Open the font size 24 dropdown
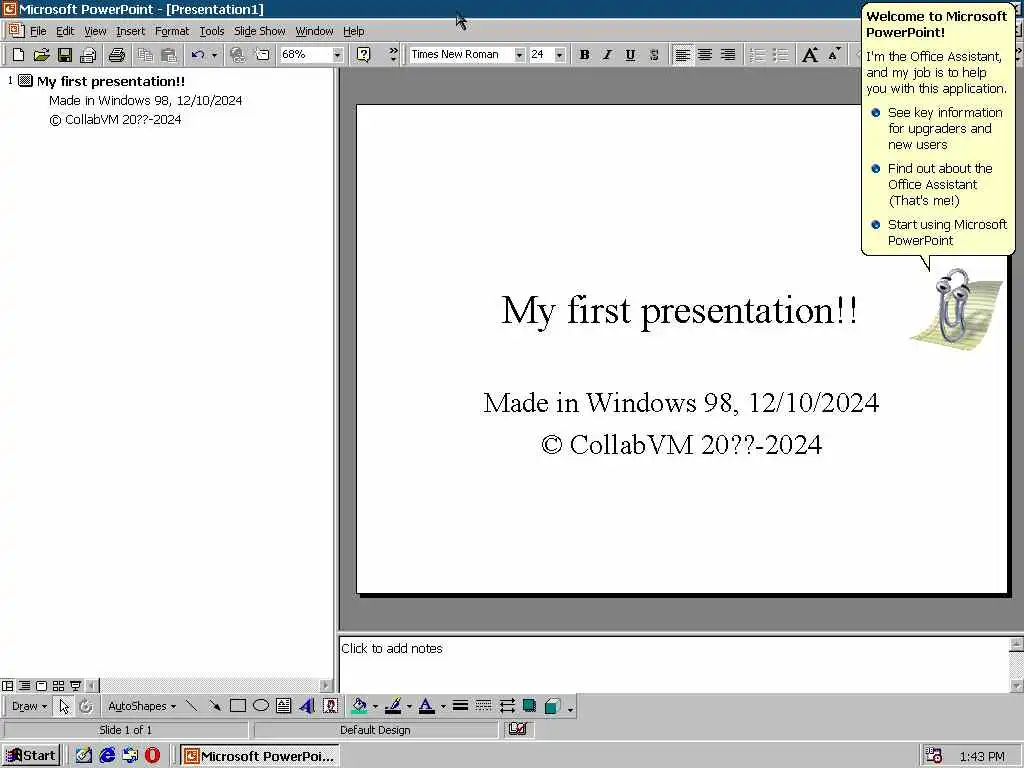This screenshot has height=768, width=1024. (x=560, y=55)
